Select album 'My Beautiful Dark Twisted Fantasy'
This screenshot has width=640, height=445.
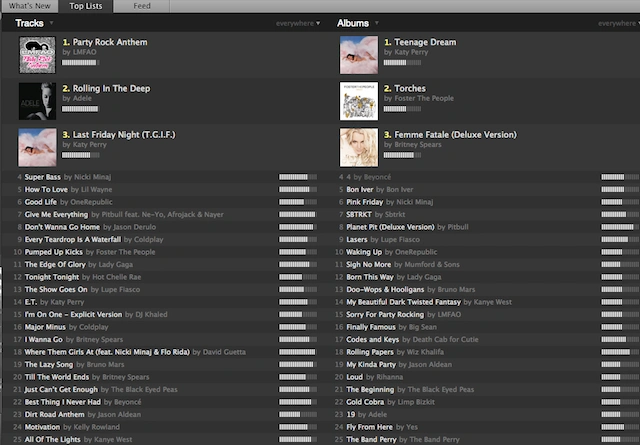coord(403,302)
